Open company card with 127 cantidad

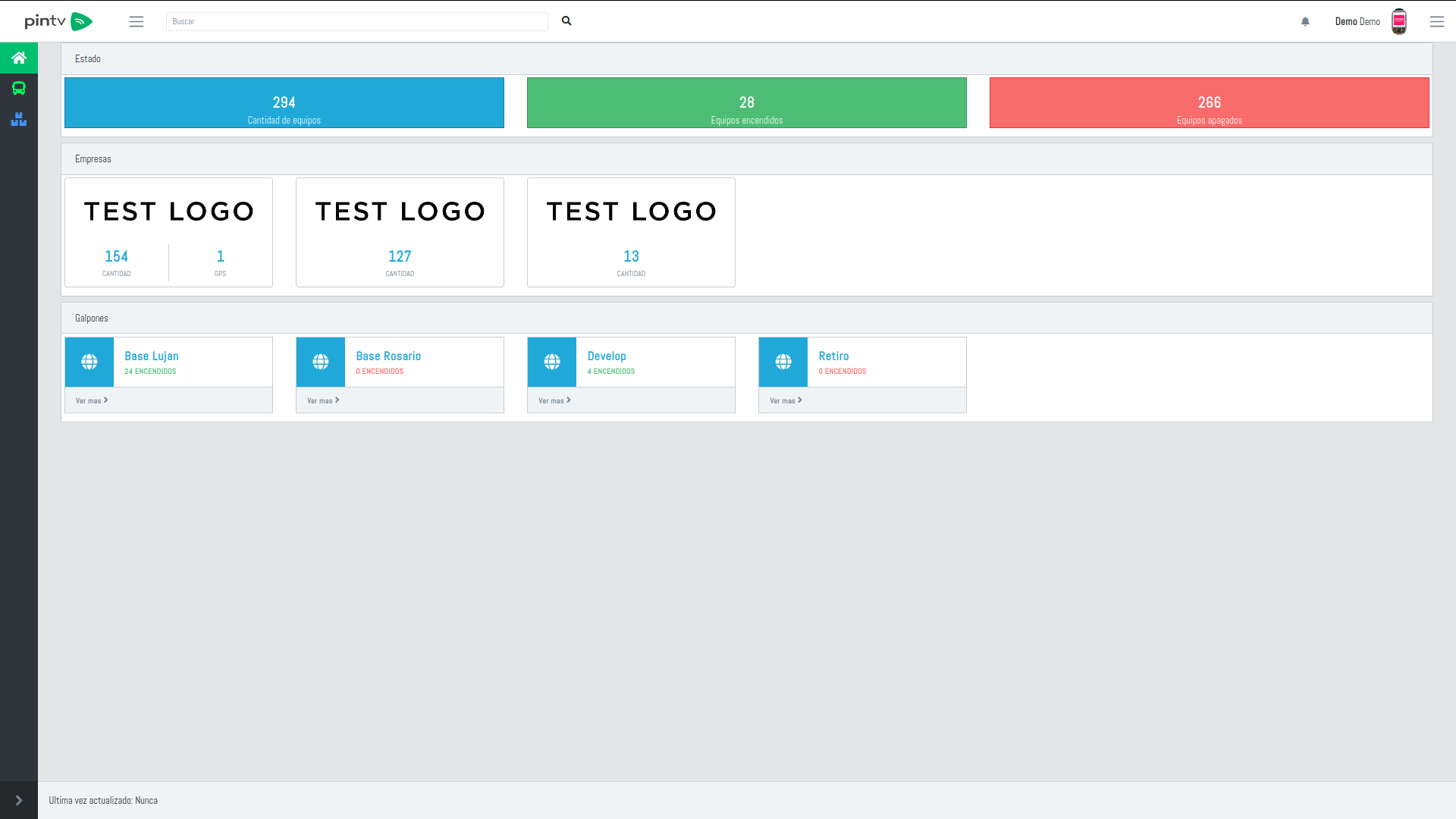pos(400,232)
